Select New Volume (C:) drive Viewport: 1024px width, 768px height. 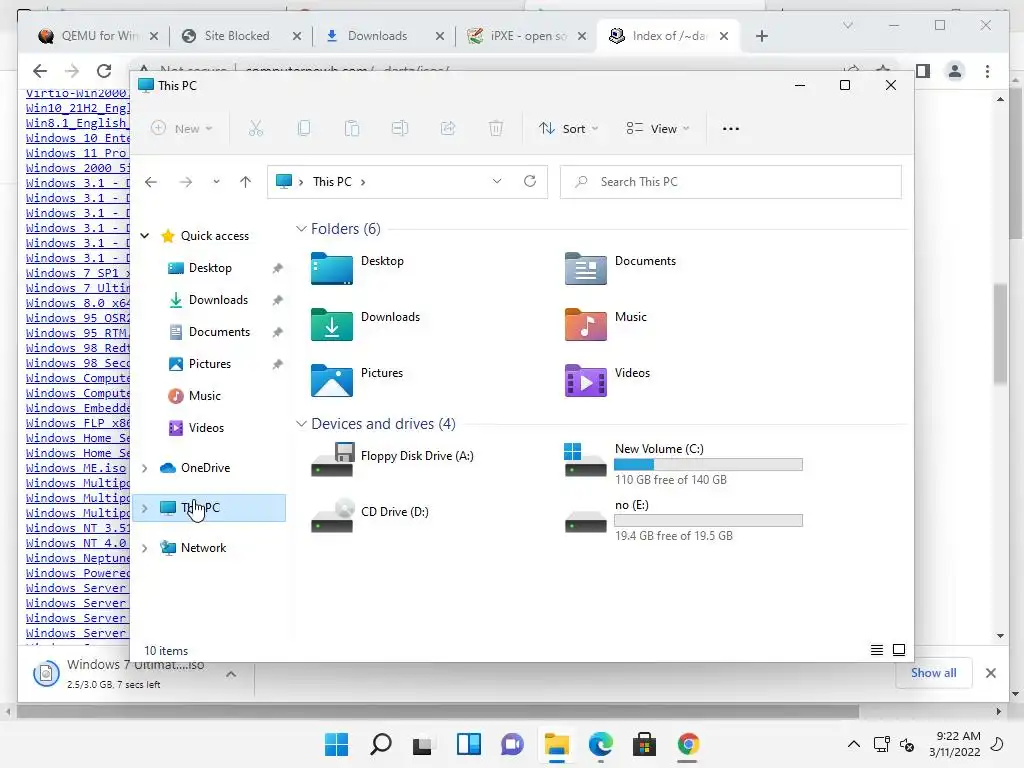click(x=683, y=464)
